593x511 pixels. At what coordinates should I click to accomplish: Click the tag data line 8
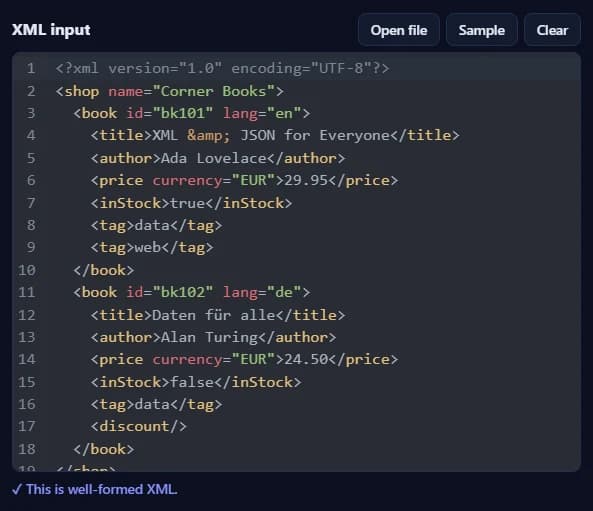pyautogui.click(x=157, y=225)
